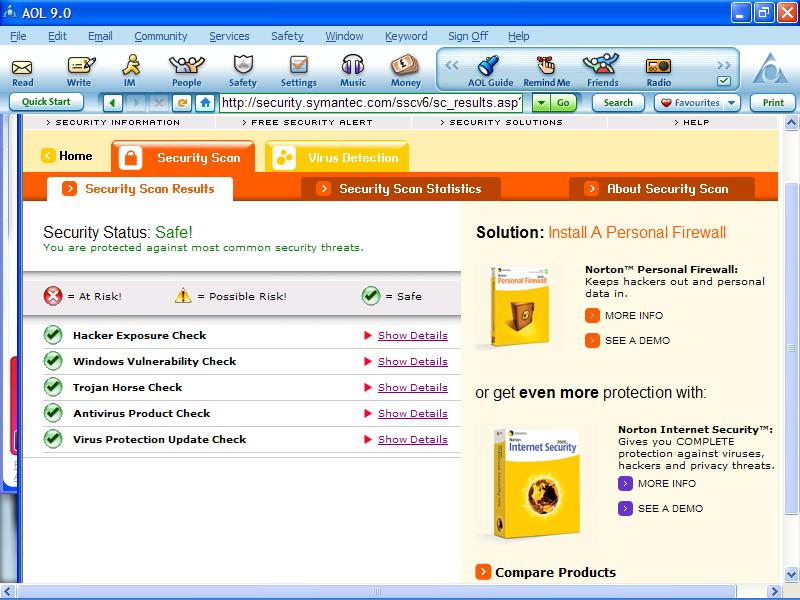Click the Search button
Image resolution: width=800 pixels, height=600 pixels.
coord(618,103)
